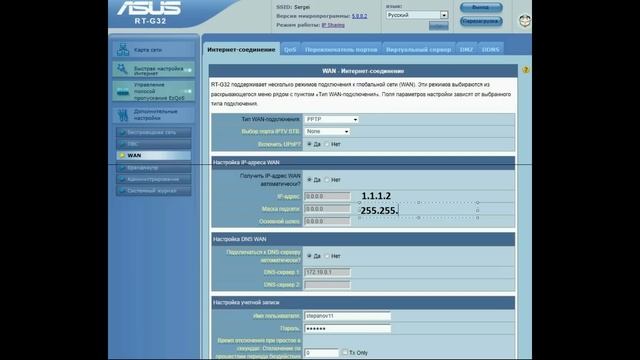Screen dimensions: 640x360
Task: Open the firmware version link
Action: tap(359, 16)
